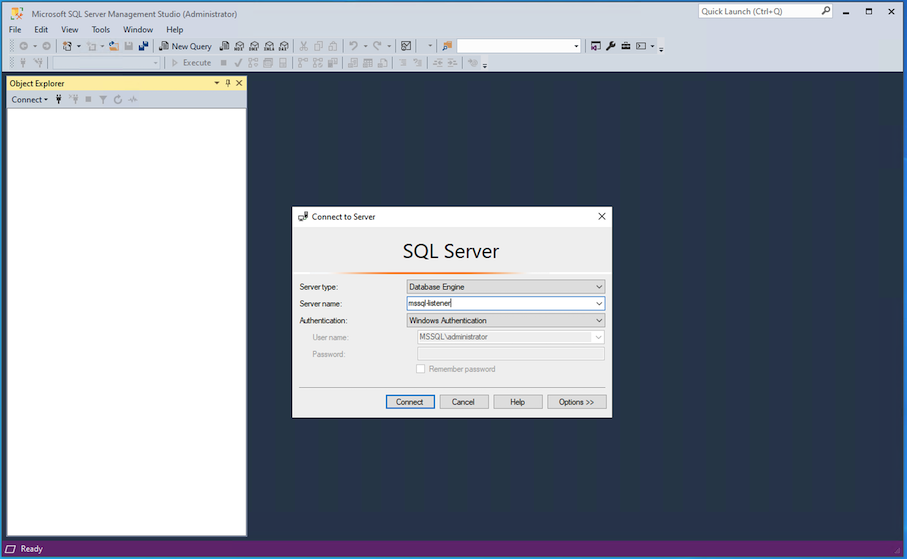Click the Navigate Backward arrow icon
The width and height of the screenshot is (907, 559).
tap(24, 46)
